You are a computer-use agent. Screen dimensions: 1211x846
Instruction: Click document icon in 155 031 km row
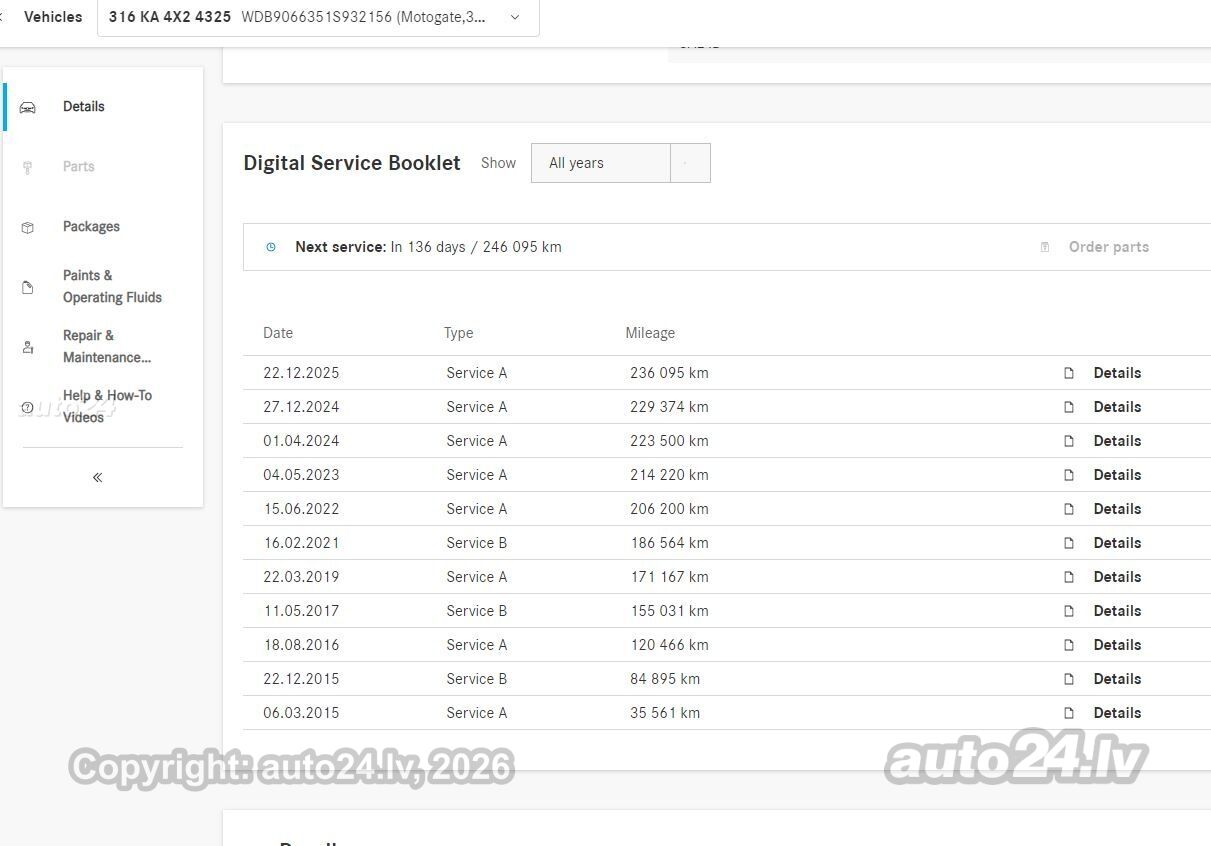(1069, 611)
